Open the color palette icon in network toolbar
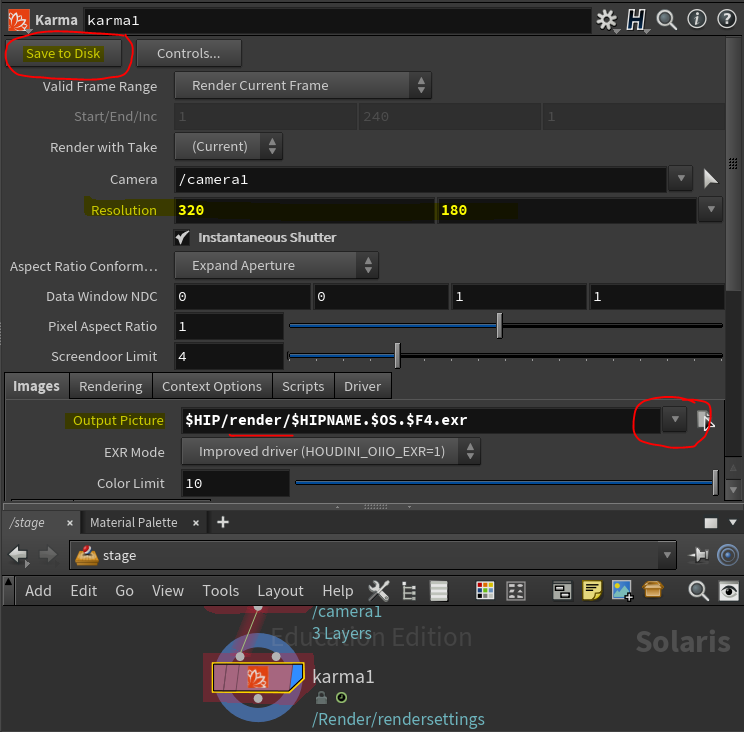 click(485, 591)
